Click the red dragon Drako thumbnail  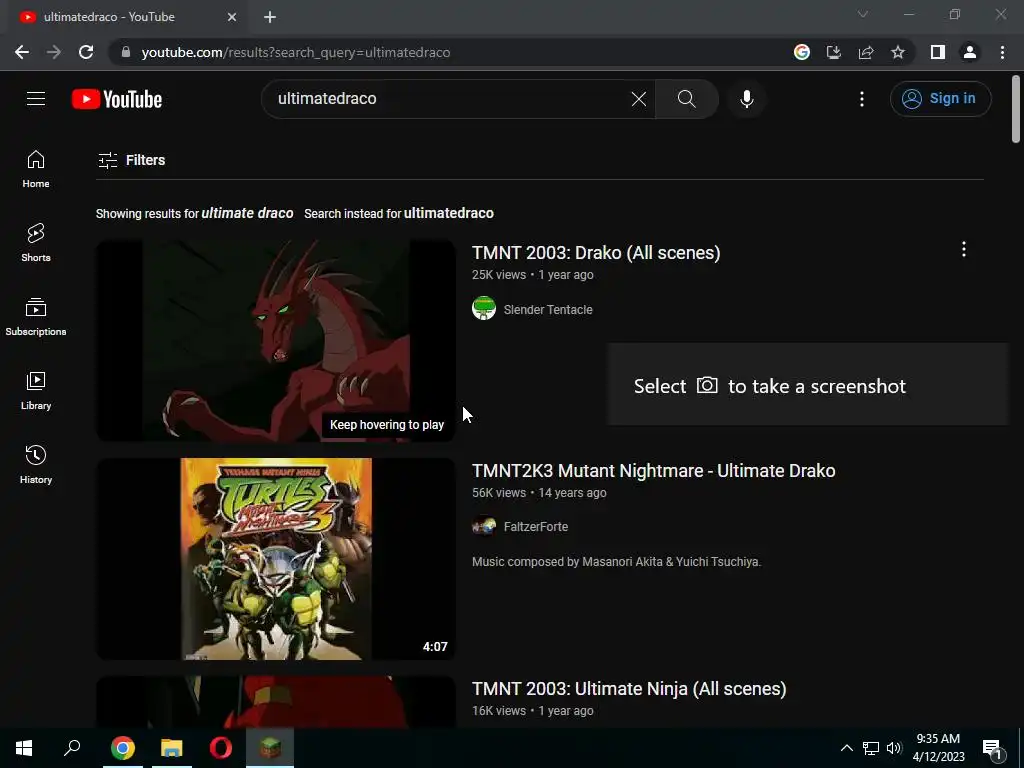[x=276, y=340]
